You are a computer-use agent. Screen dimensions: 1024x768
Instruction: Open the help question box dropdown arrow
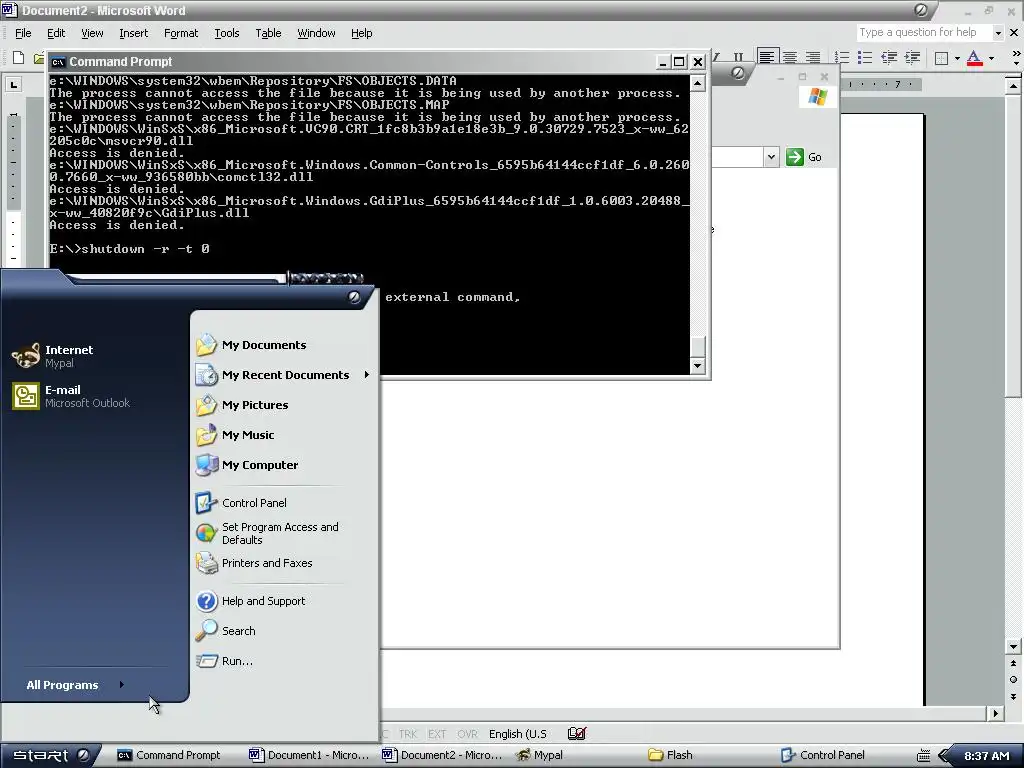(x=998, y=33)
